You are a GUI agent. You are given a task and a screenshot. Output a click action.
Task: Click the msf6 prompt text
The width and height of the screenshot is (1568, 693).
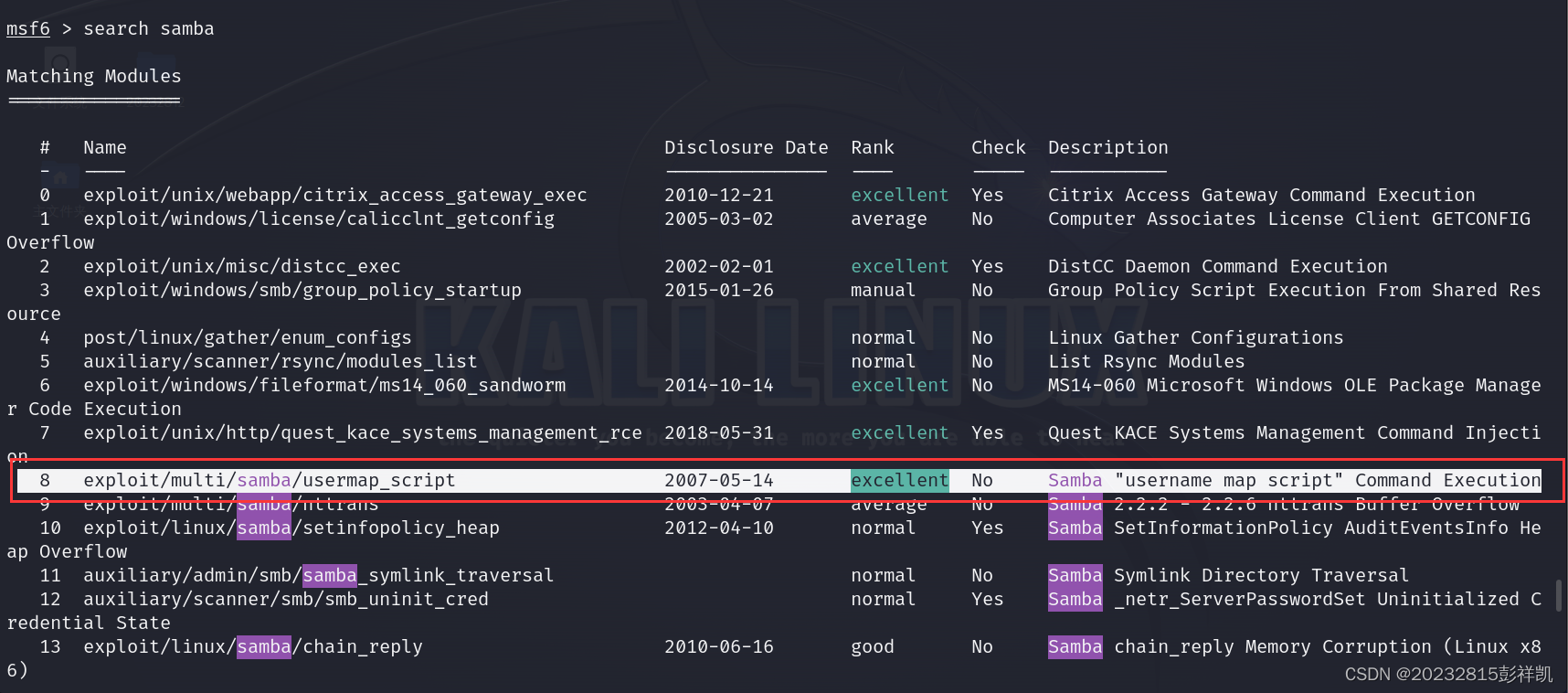tap(28, 28)
